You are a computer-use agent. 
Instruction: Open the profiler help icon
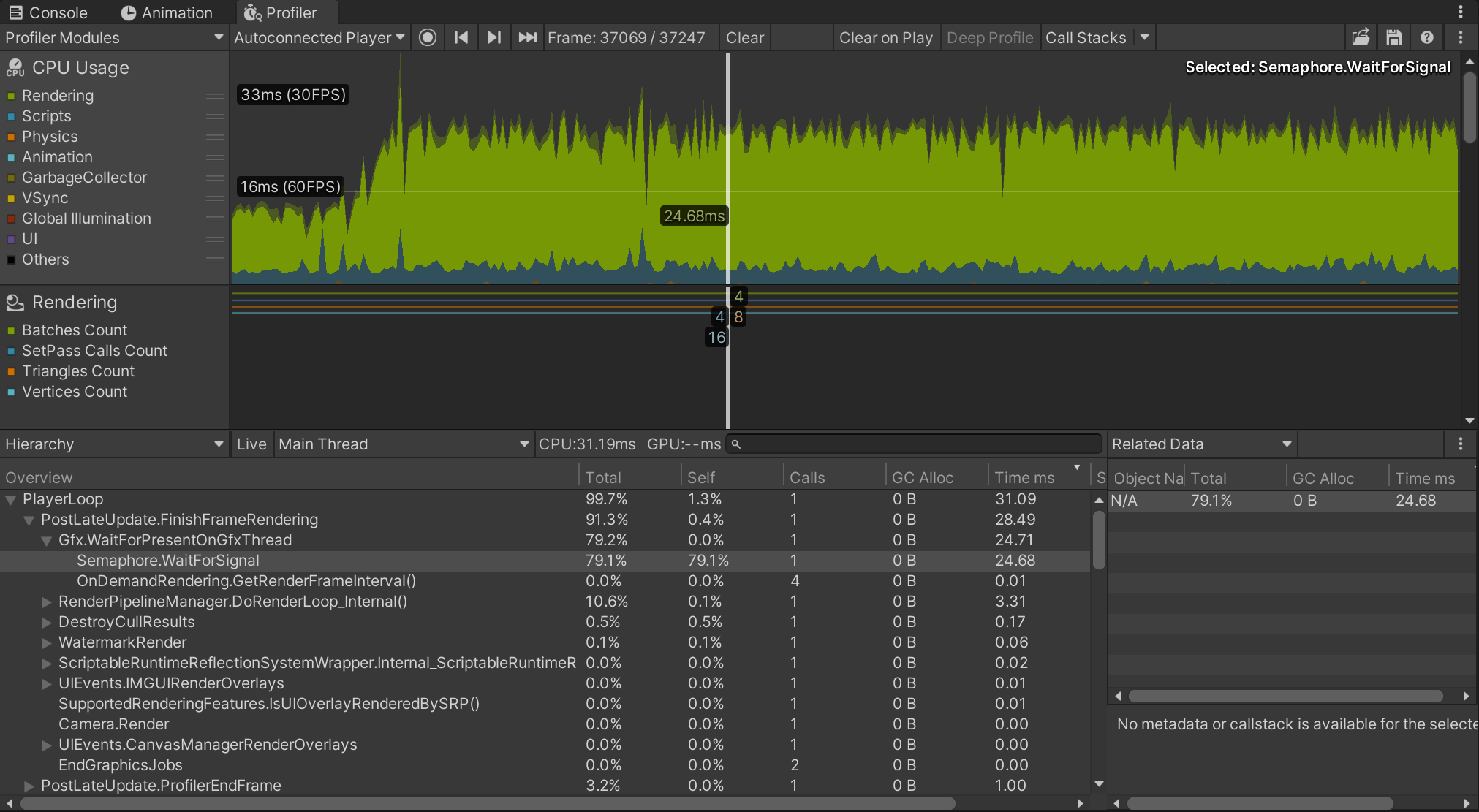1427,37
